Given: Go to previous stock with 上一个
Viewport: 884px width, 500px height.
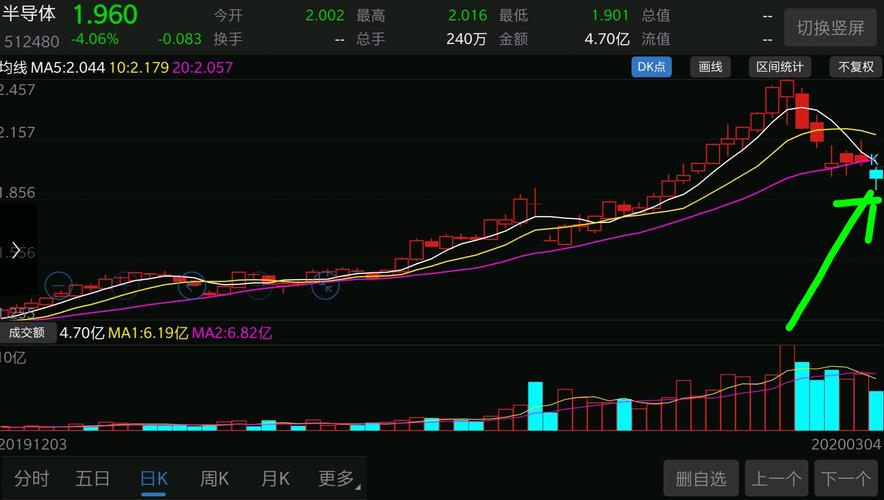Looking at the screenshot, I should click(776, 479).
